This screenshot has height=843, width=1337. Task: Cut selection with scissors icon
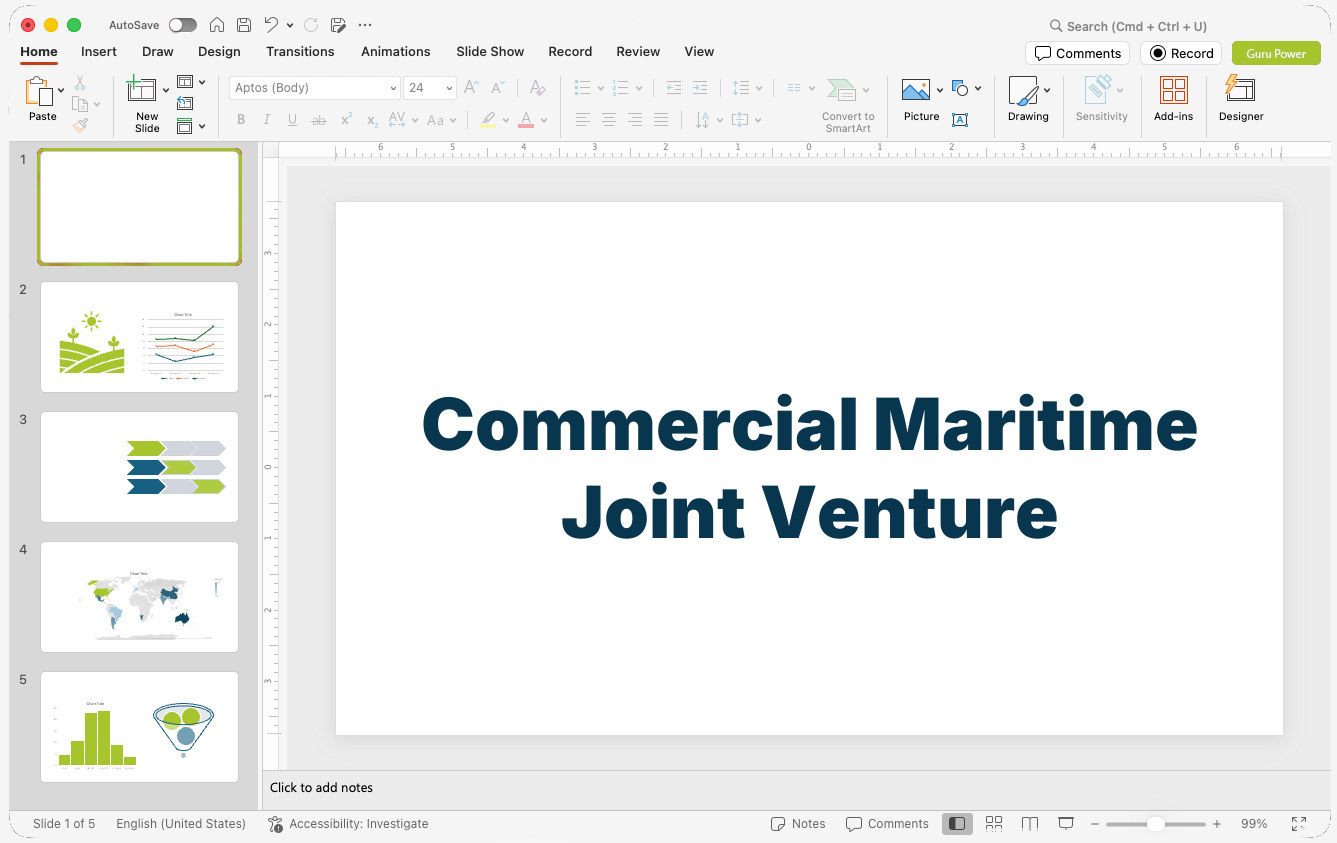(x=80, y=83)
